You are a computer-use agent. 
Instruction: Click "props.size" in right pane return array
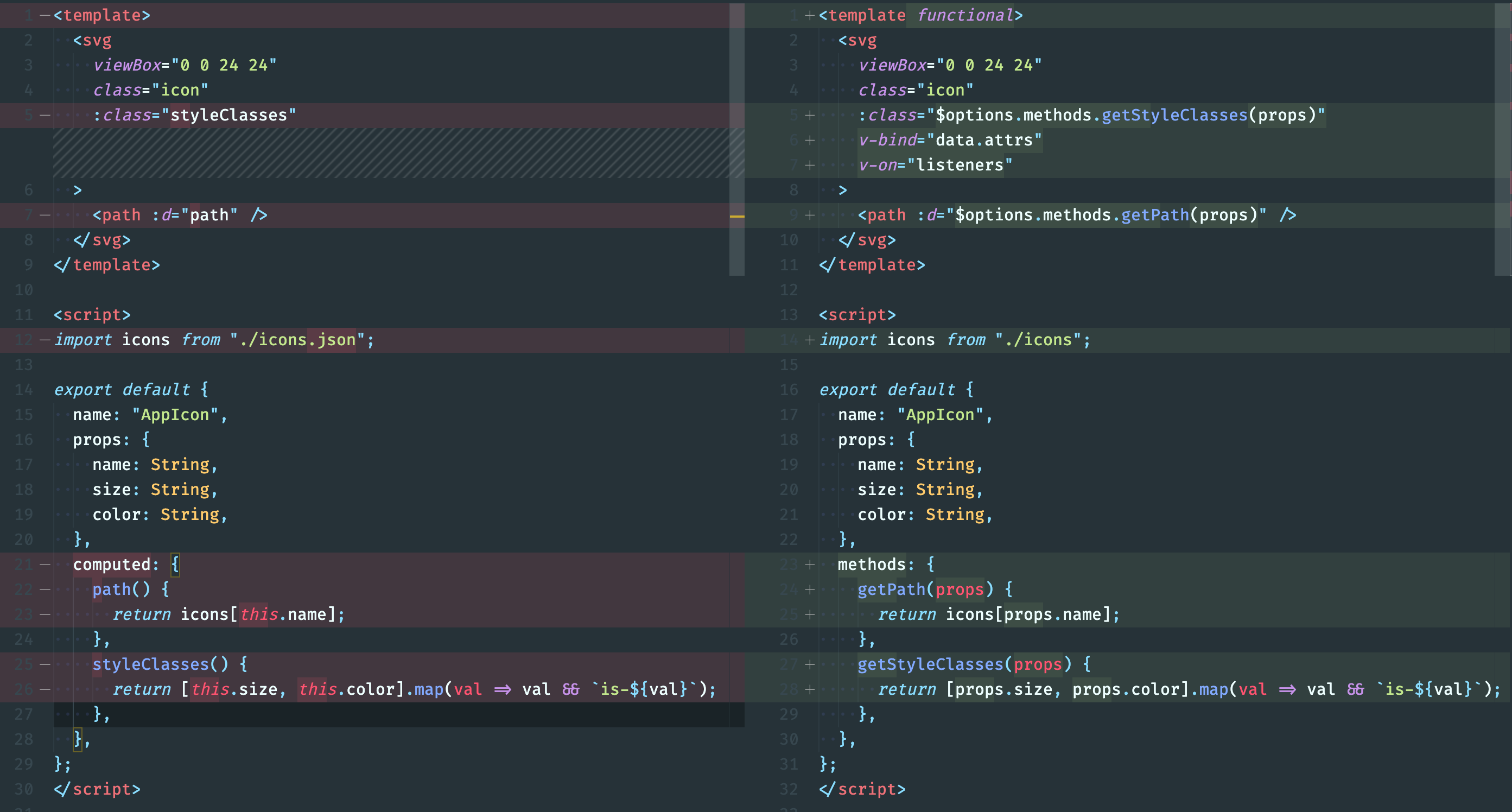click(1003, 689)
